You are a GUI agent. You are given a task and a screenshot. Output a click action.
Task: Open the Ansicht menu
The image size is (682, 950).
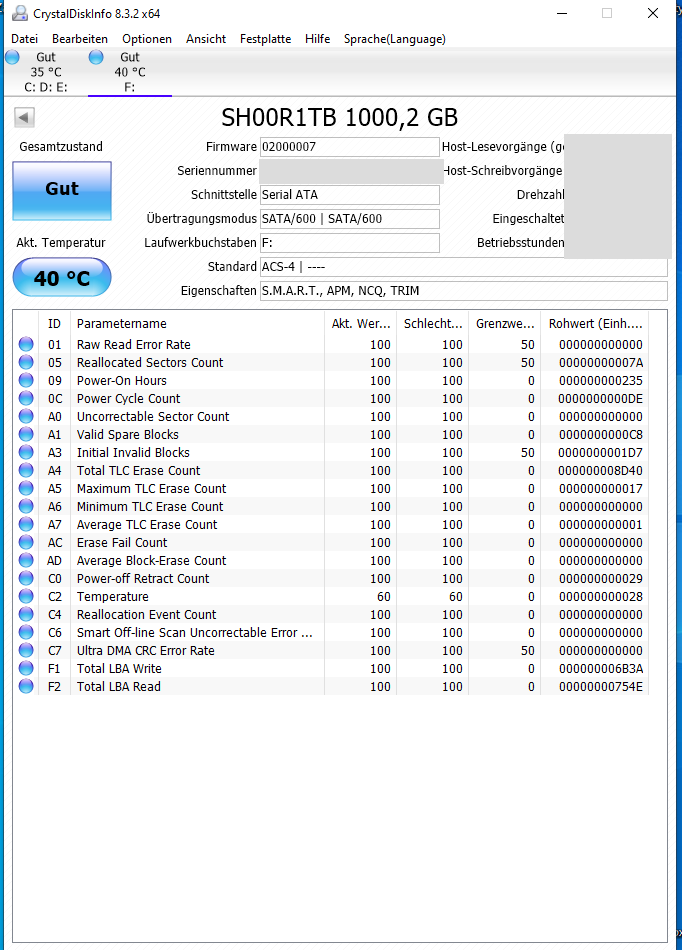click(206, 39)
